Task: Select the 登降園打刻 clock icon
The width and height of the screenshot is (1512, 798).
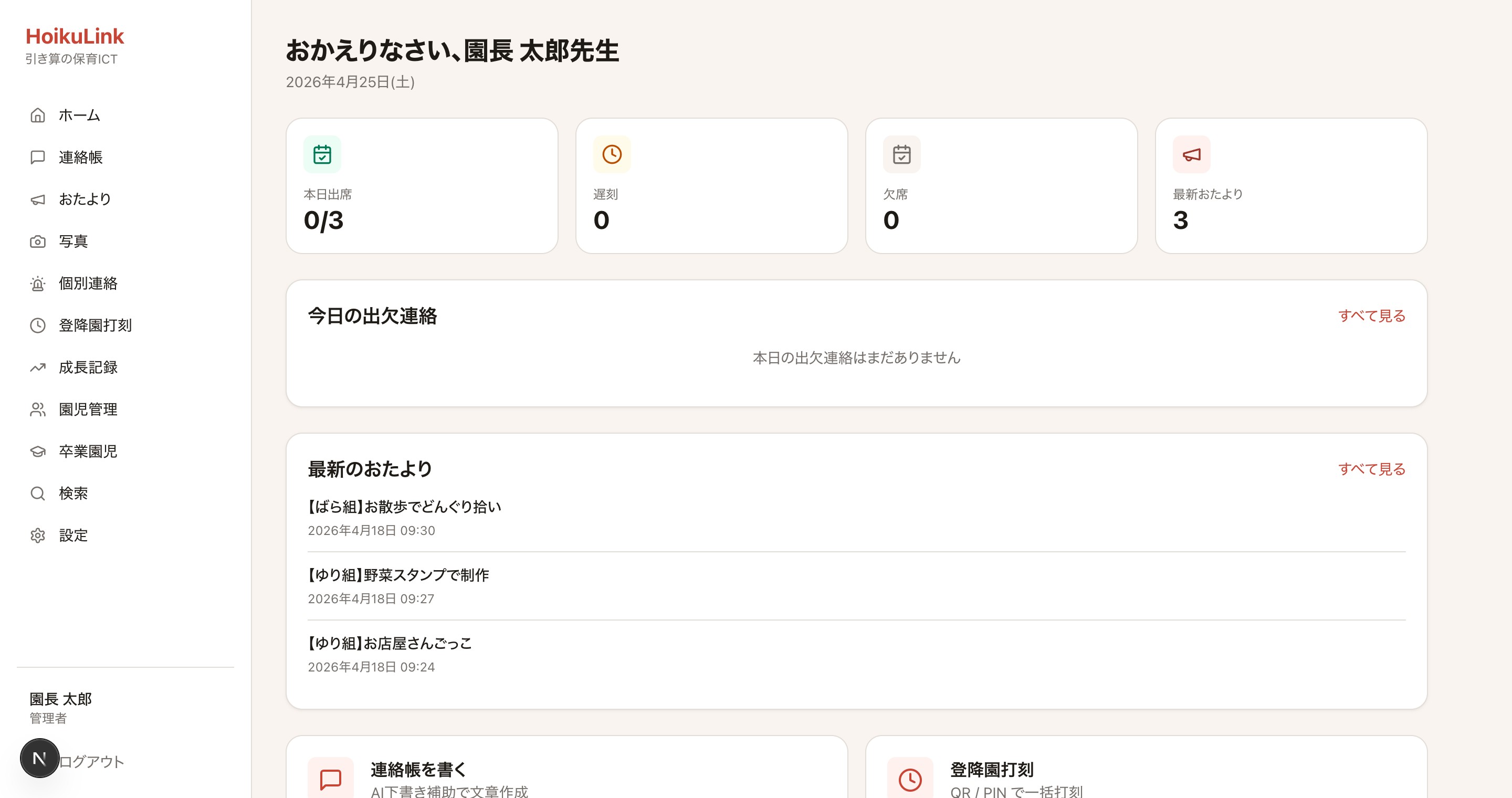Action: pos(38,325)
